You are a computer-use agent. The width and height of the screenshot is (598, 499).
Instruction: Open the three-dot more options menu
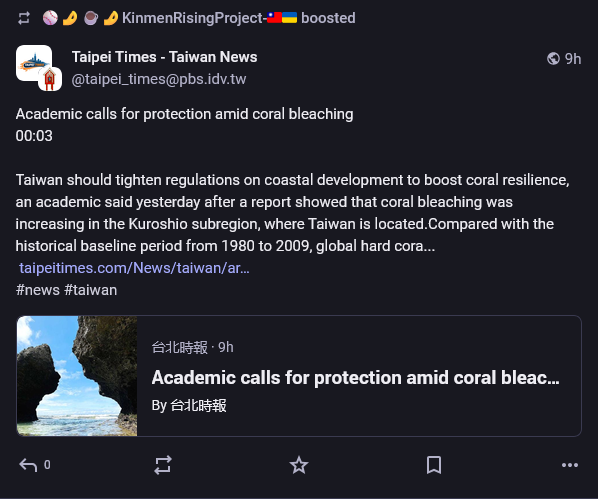click(570, 465)
